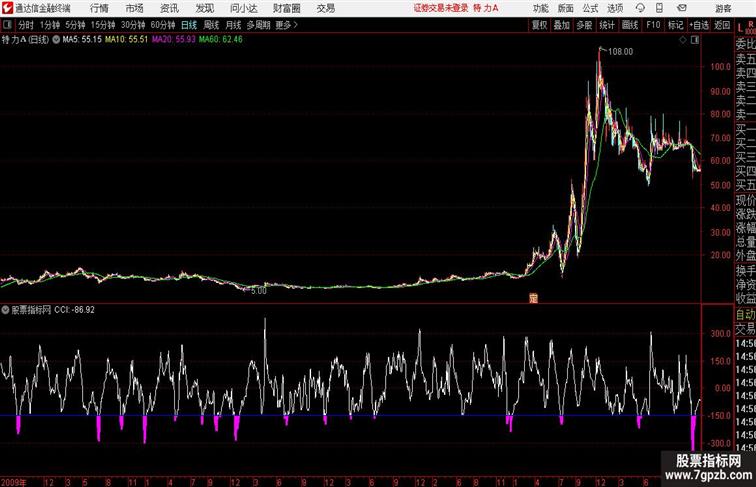Click the MA5: 55.15 indicator label
Image resolution: width=756 pixels, height=487 pixels.
[x=82, y=40]
